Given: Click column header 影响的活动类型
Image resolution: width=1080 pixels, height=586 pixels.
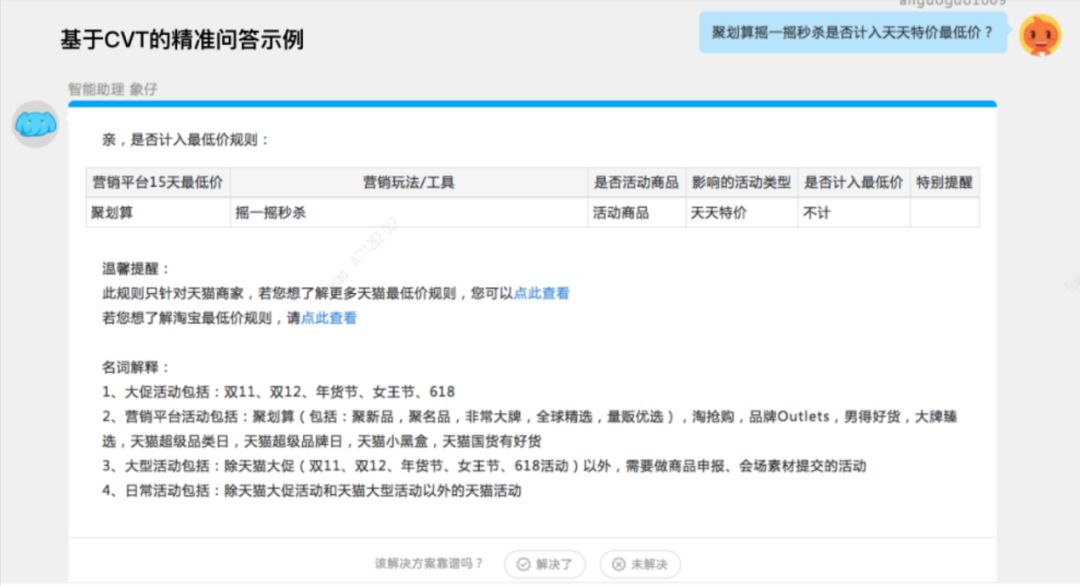Looking at the screenshot, I should 741,182.
